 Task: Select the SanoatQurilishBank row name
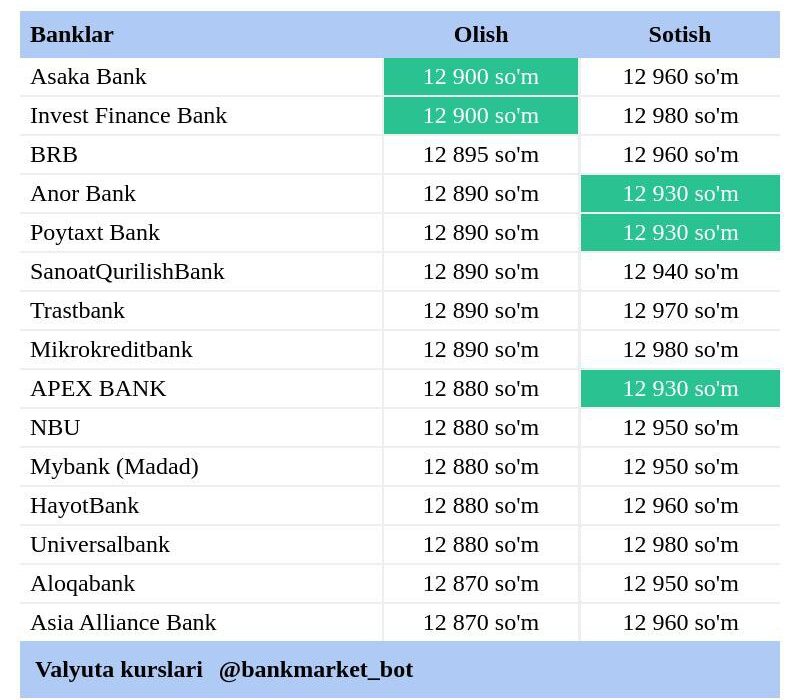pyautogui.click(x=127, y=271)
